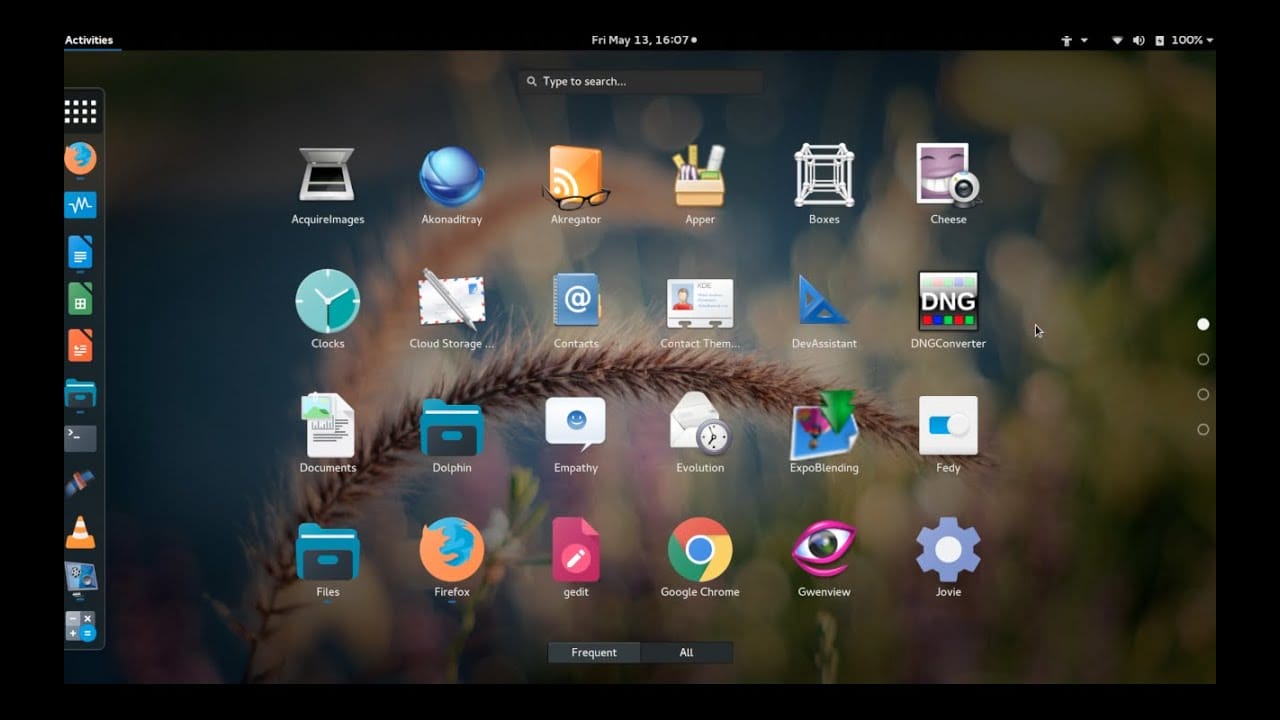This screenshot has width=1280, height=720.
Task: Launch DevAssistant
Action: (x=824, y=300)
